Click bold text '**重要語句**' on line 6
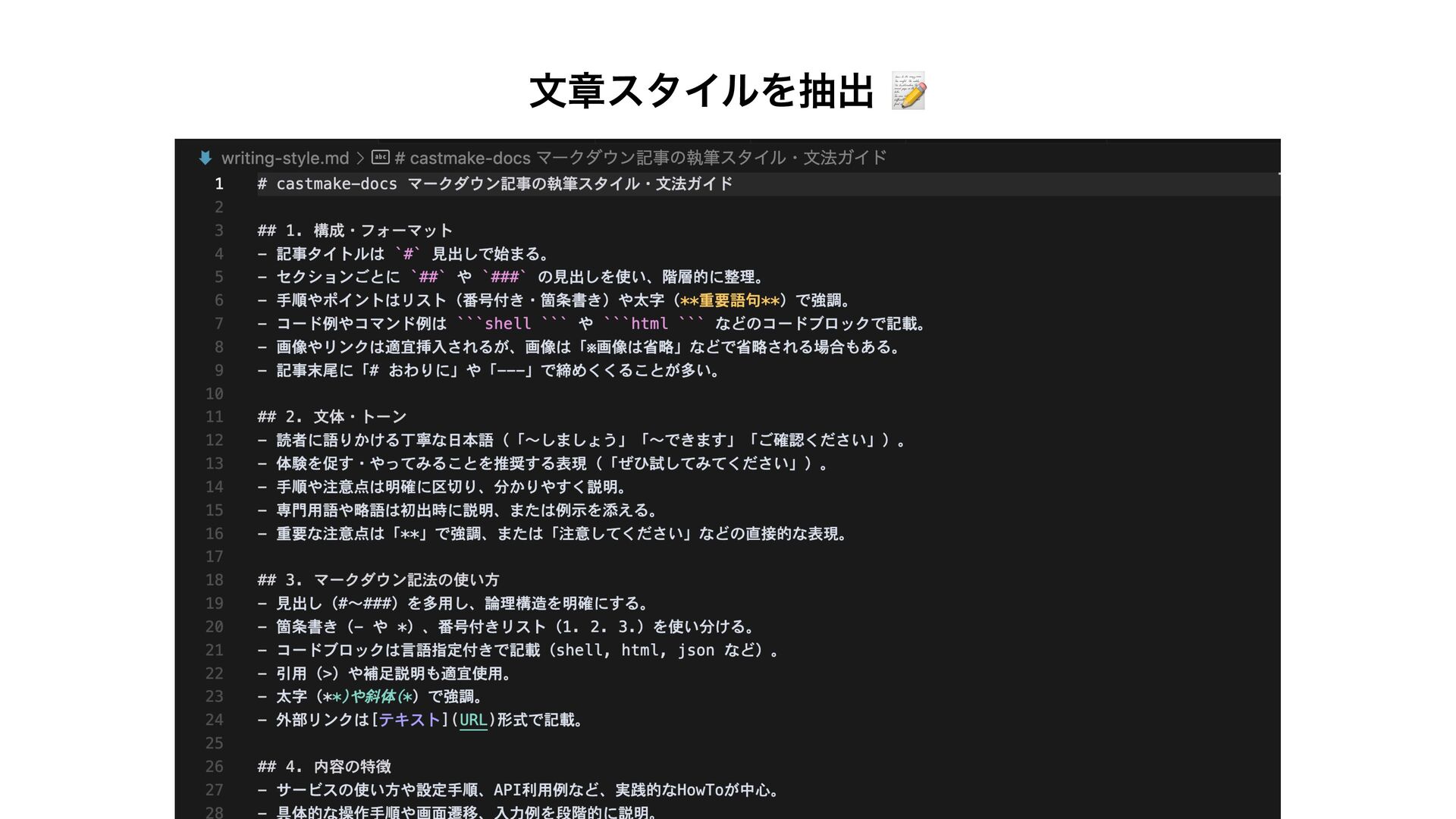 pyautogui.click(x=730, y=300)
